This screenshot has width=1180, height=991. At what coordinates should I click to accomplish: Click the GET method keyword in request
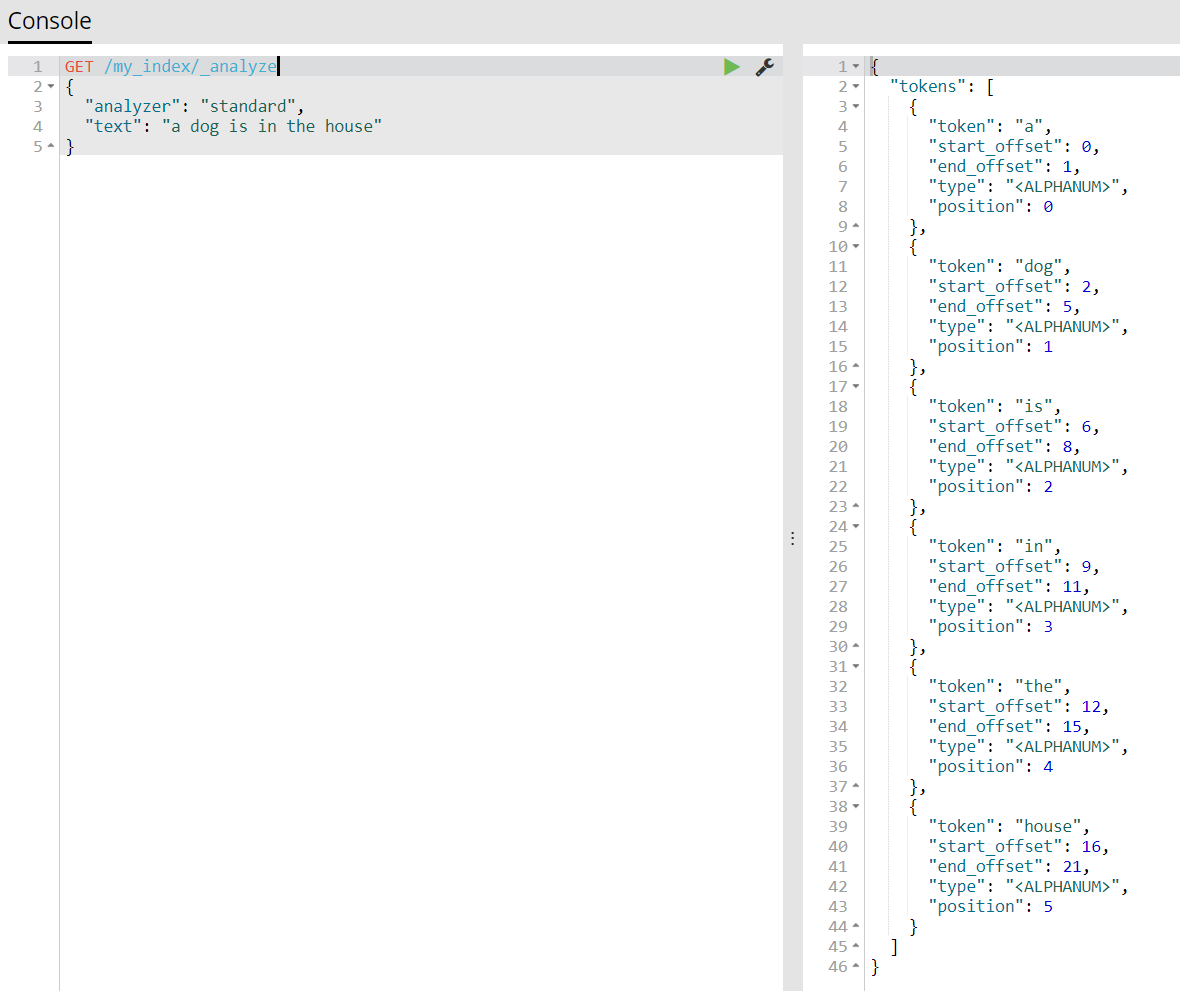(x=79, y=67)
